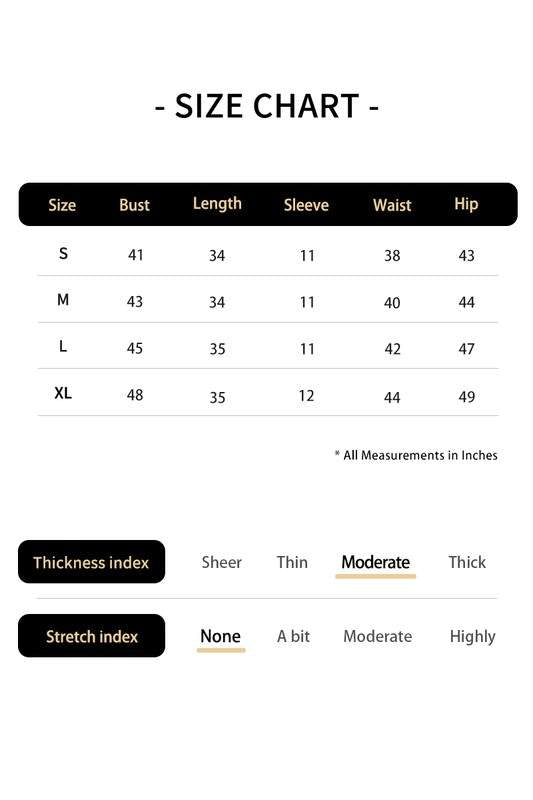This screenshot has height=800, width=533.
Task: Pick 'A bit' in the stretch index
Action: coord(293,636)
